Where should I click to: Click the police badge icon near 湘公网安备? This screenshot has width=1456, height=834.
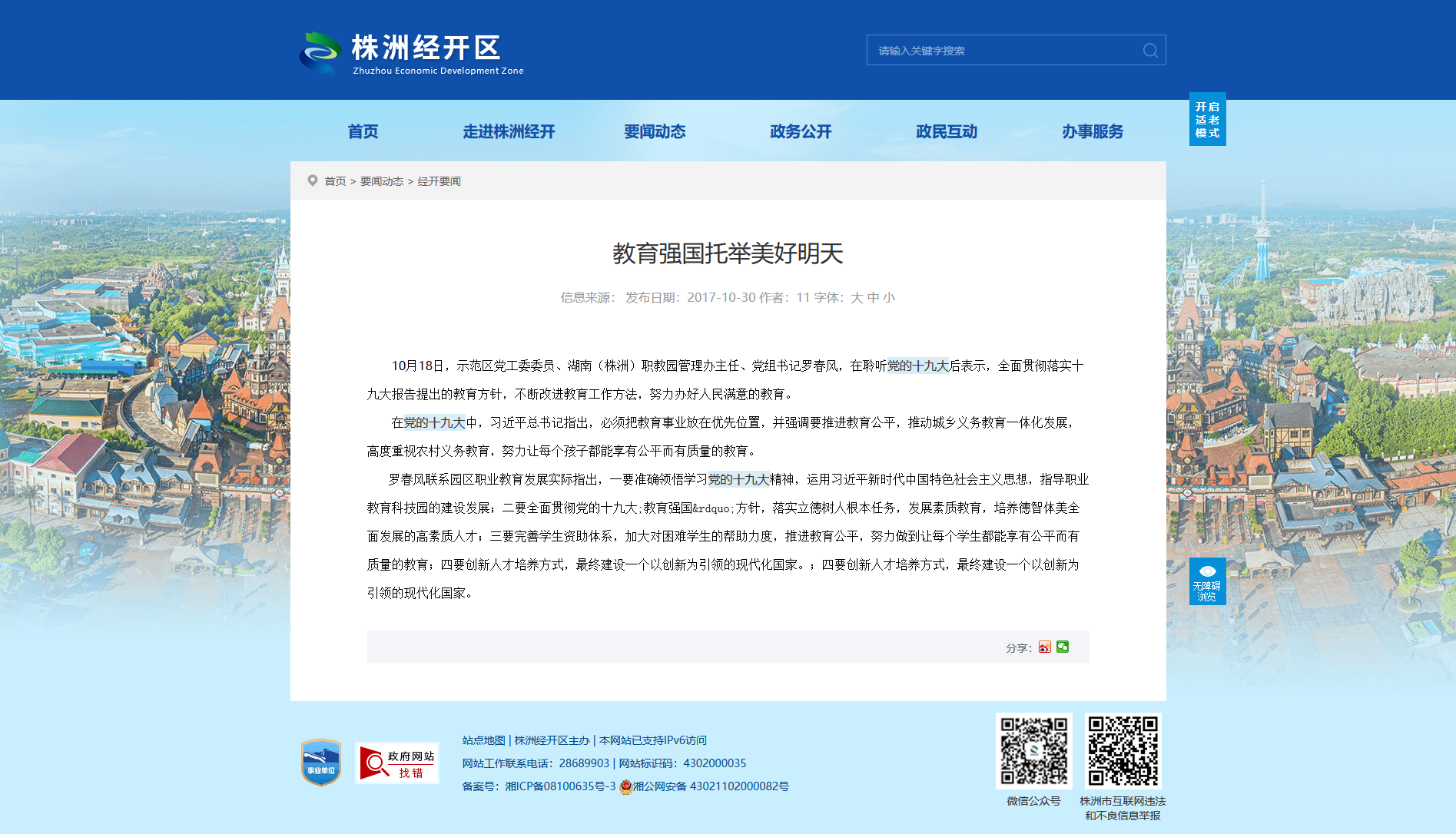pyautogui.click(x=626, y=786)
